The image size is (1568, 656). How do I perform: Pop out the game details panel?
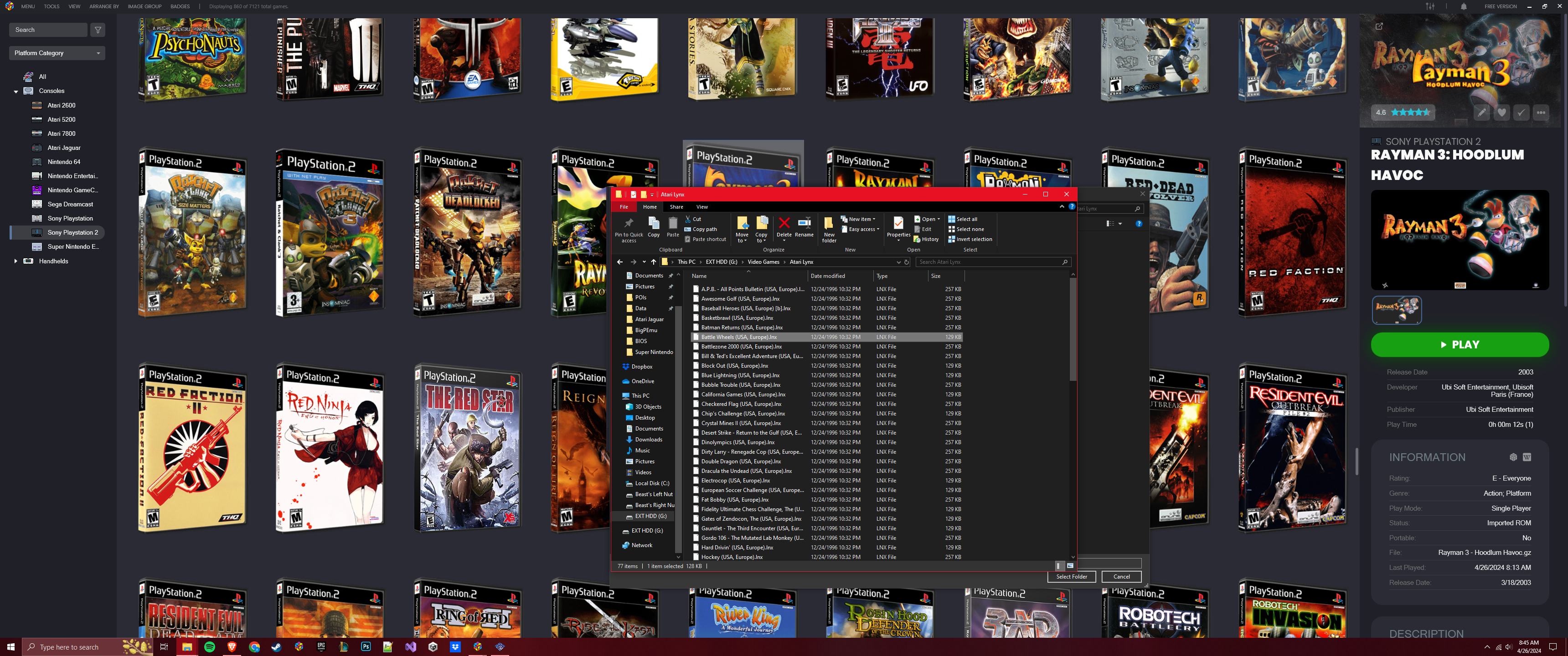pyautogui.click(x=1379, y=26)
